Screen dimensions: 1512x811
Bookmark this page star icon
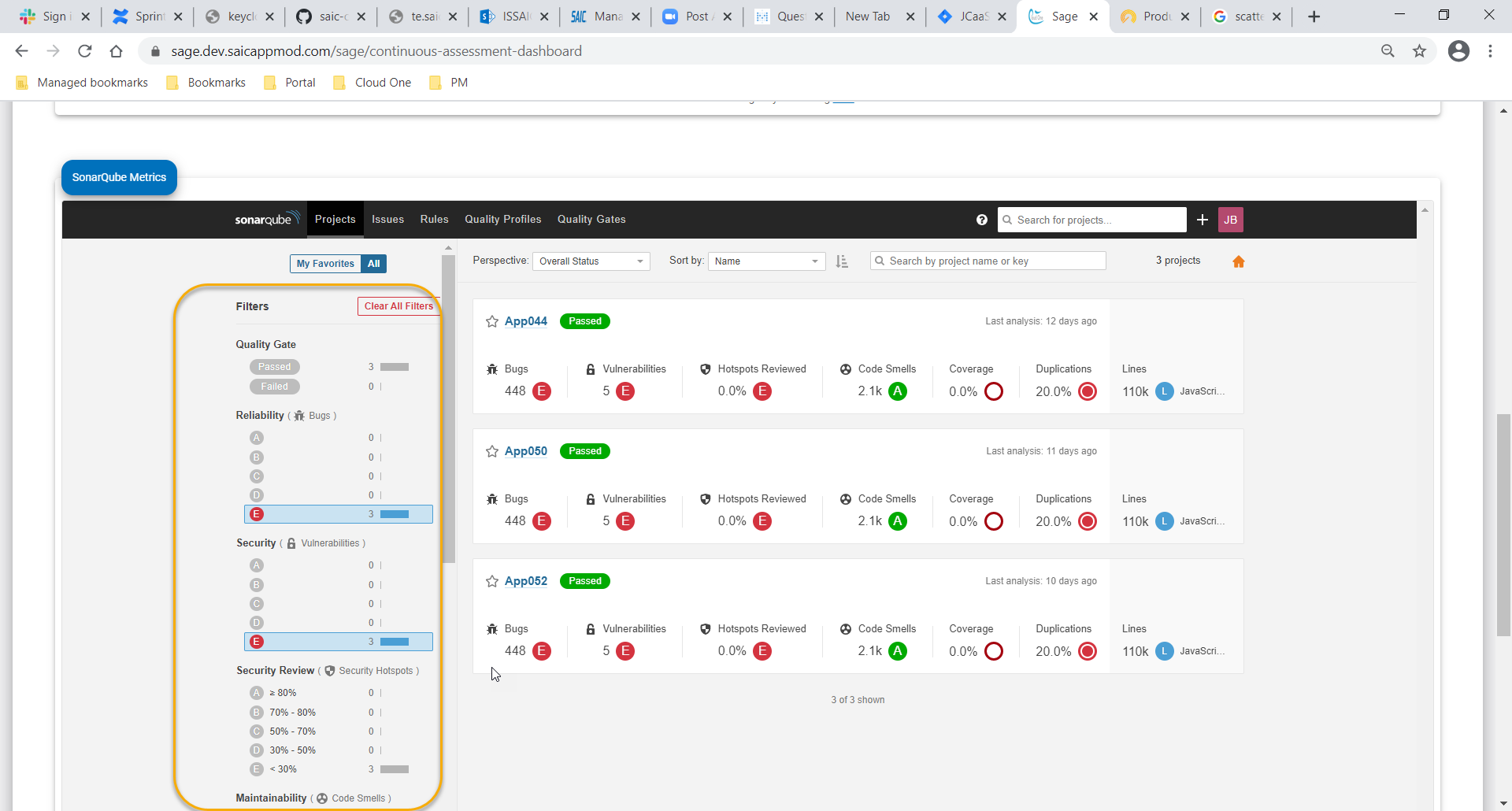1419,51
